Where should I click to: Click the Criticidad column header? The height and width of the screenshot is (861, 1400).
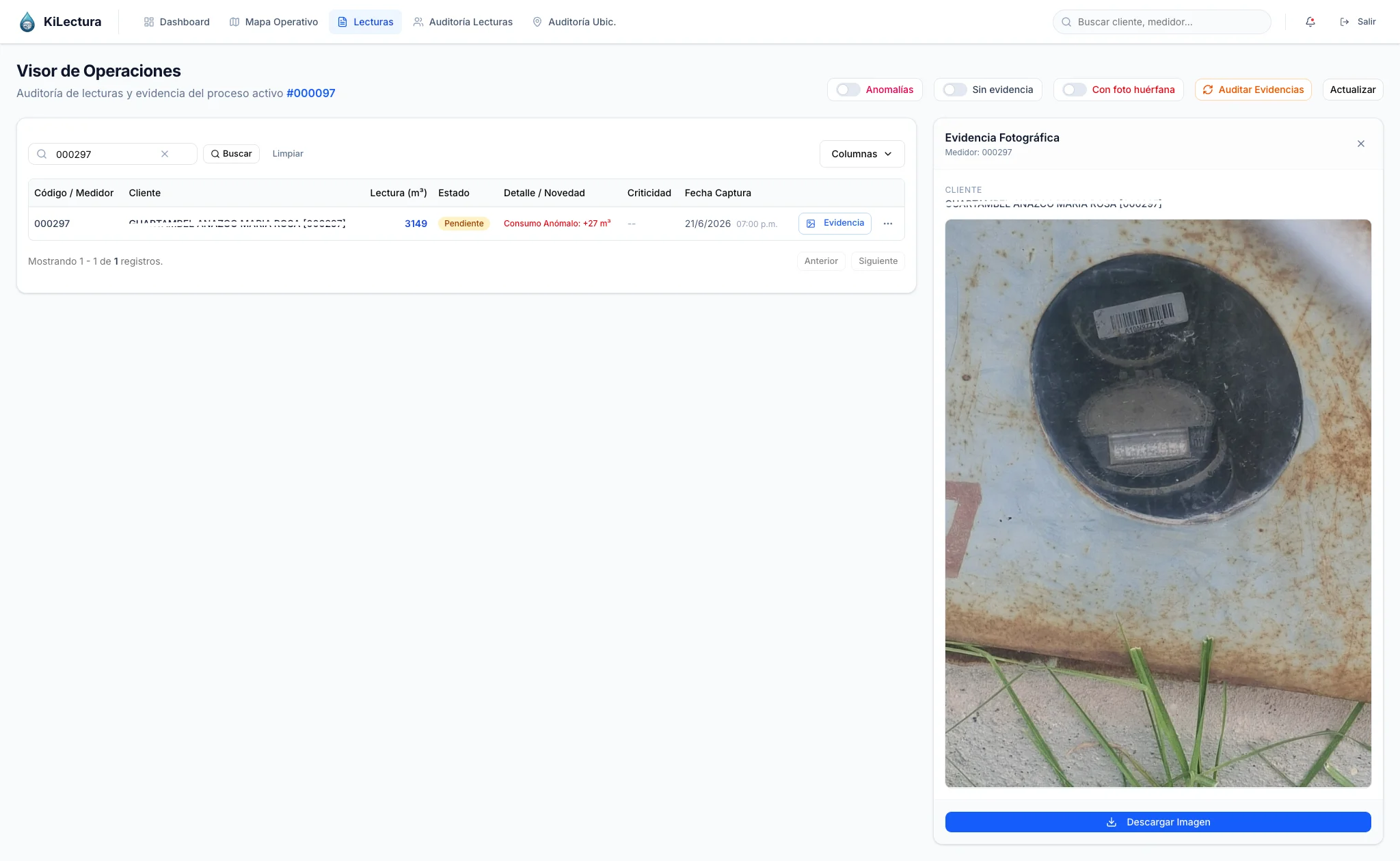[x=649, y=193]
